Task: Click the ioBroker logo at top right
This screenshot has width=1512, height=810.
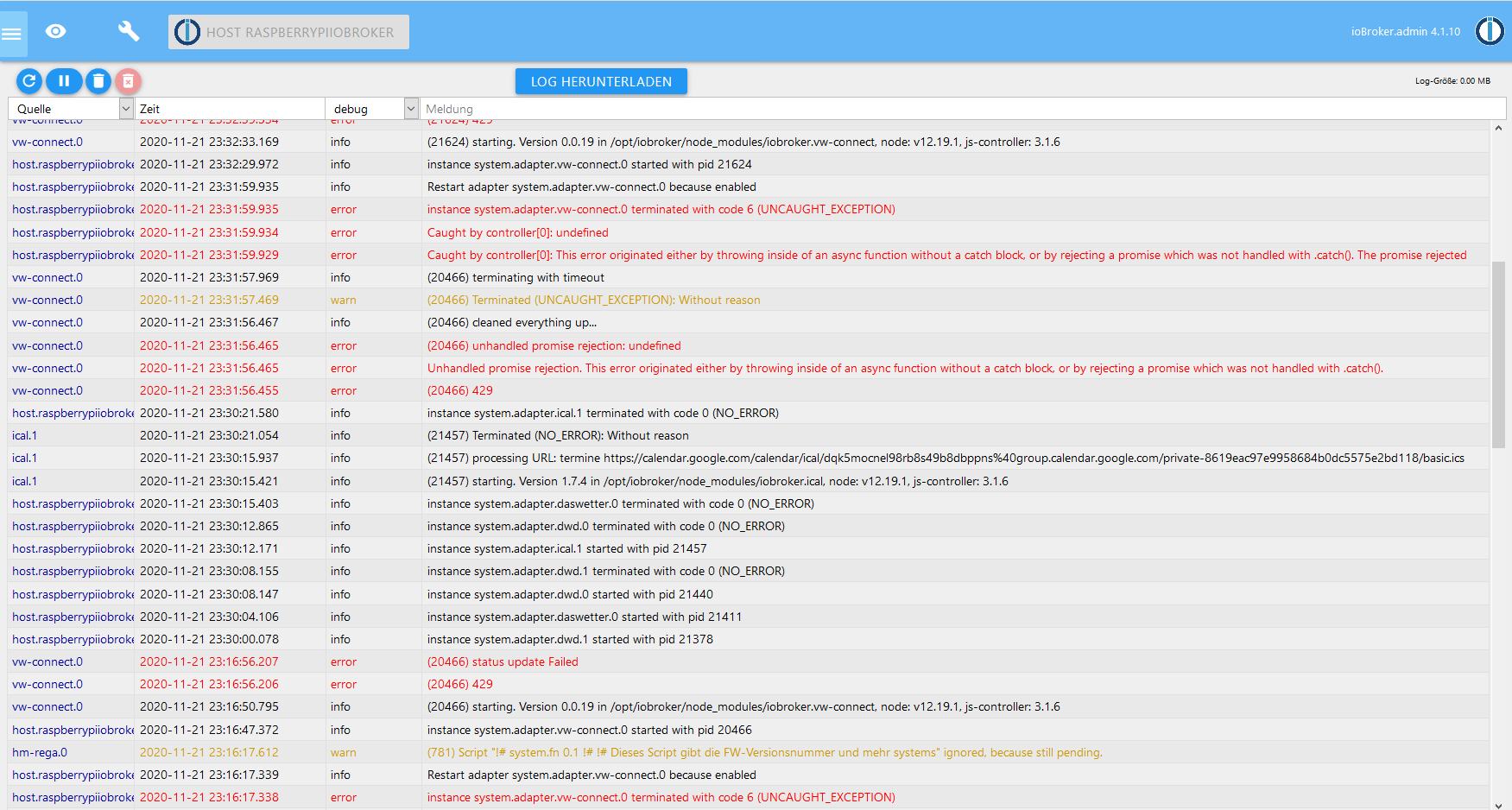Action: [x=1490, y=31]
